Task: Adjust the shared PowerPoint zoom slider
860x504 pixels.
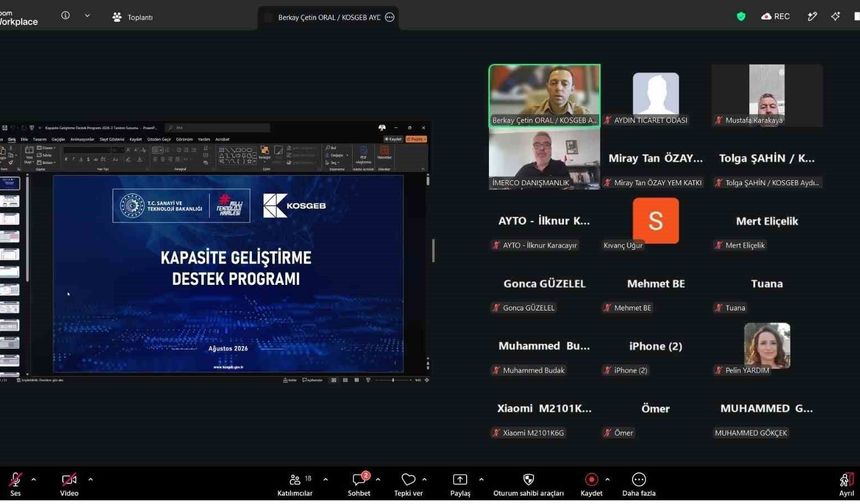Action: click(x=393, y=380)
